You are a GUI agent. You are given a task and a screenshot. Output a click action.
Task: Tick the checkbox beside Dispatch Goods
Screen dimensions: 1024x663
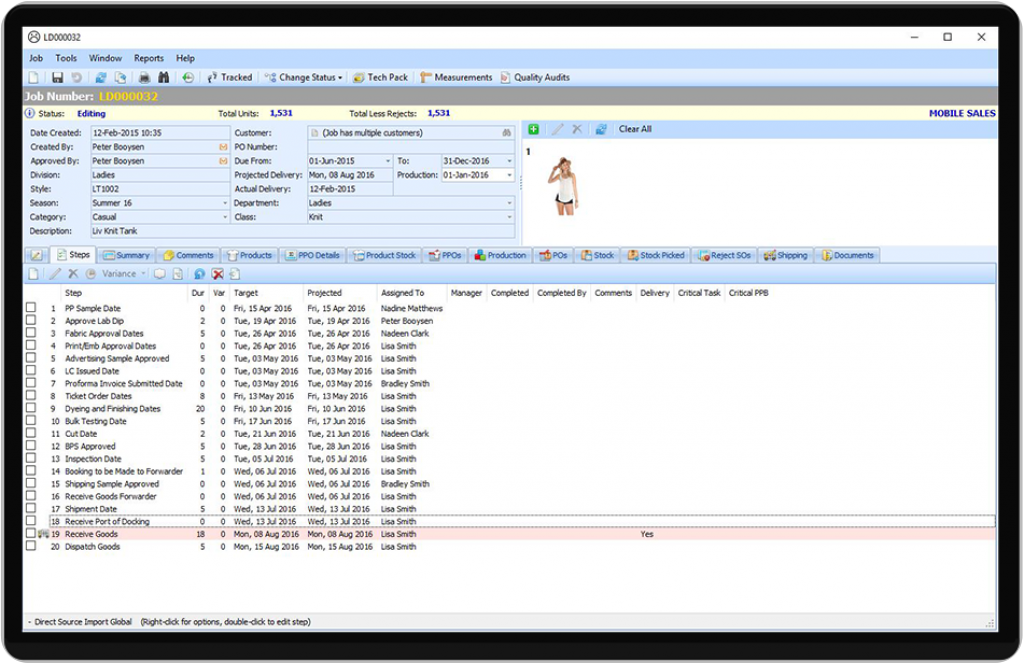click(x=31, y=546)
